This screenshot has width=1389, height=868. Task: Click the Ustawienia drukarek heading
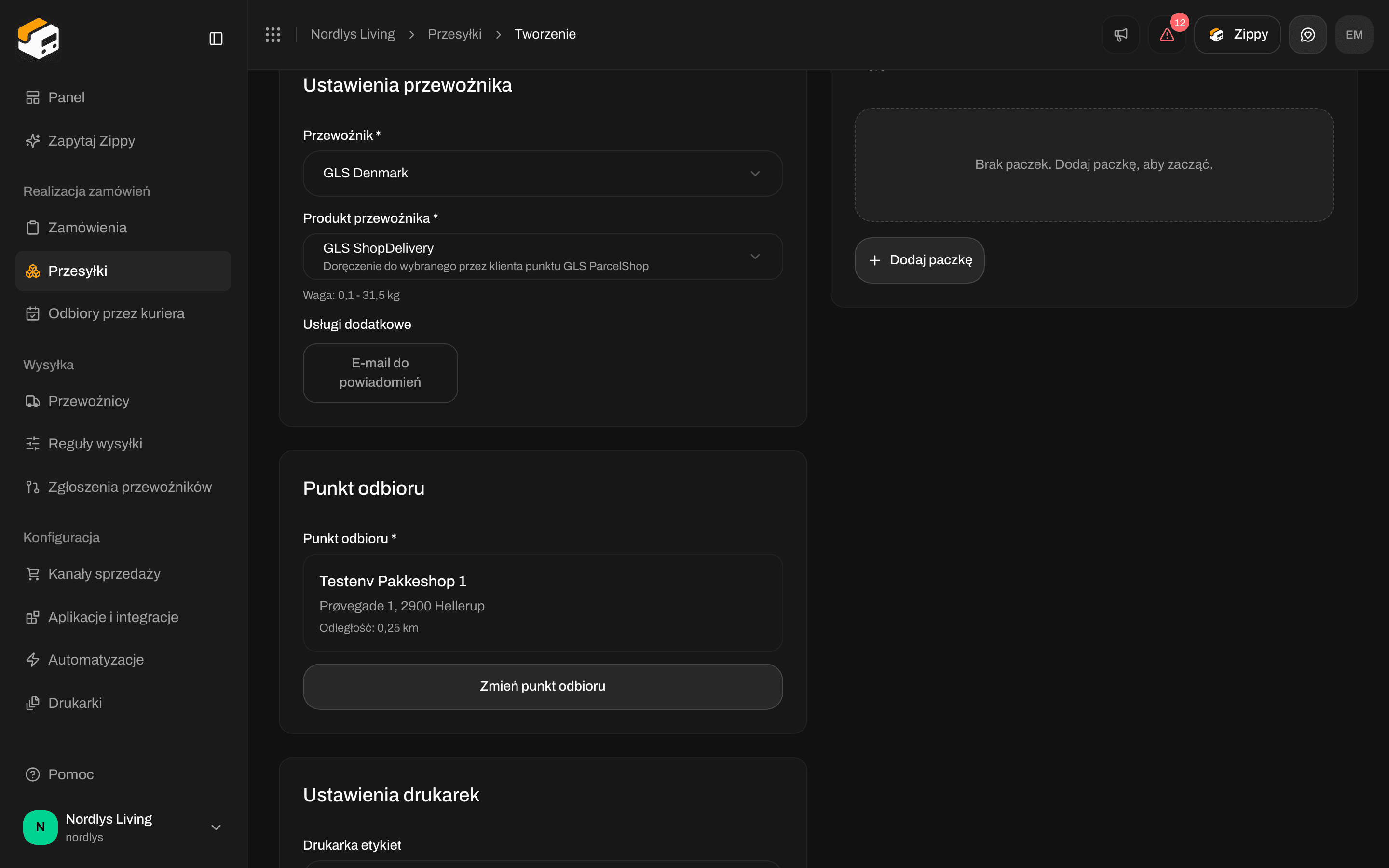click(391, 795)
